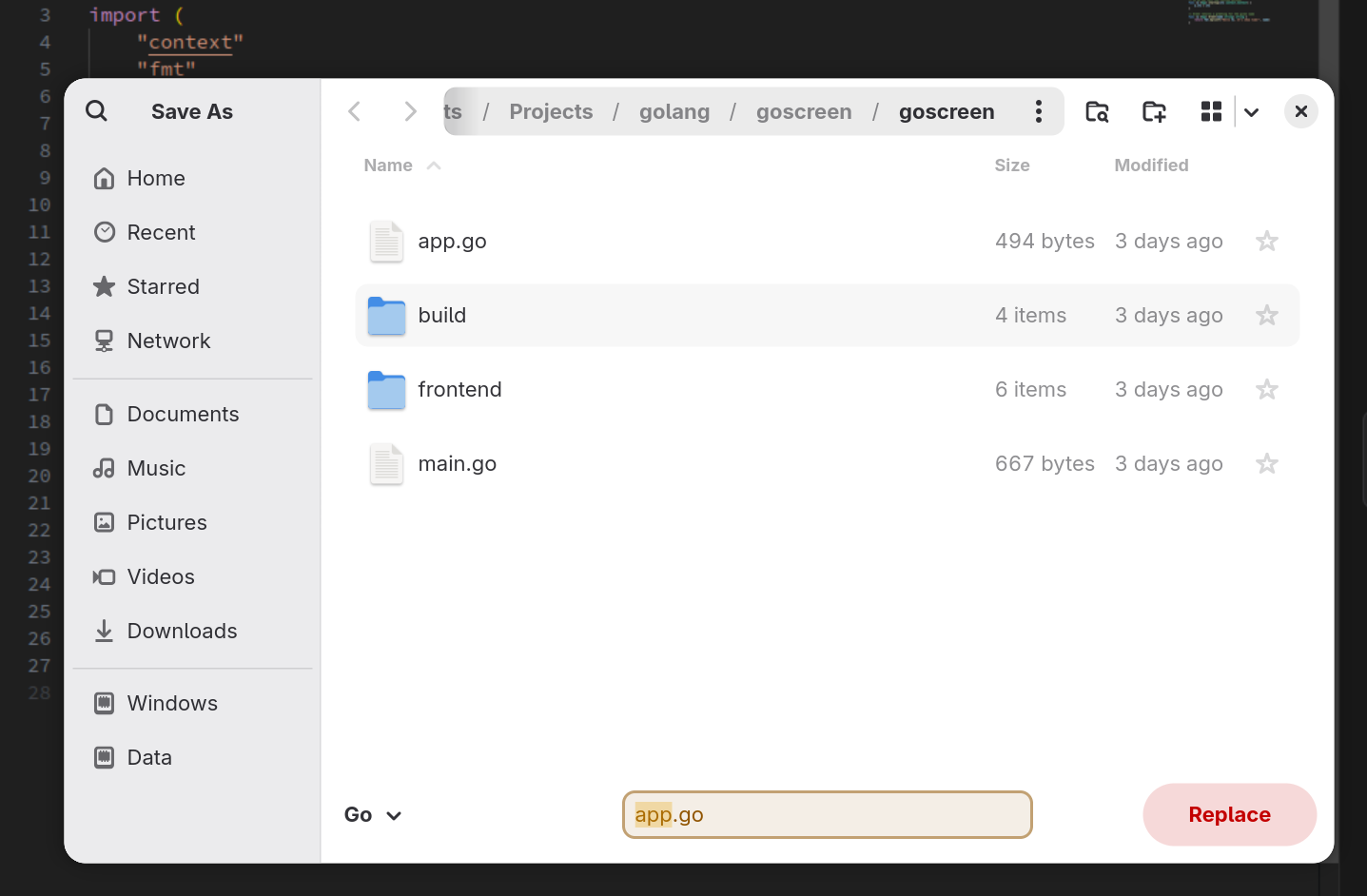Select Documents in the sidebar
This screenshot has width=1367, height=896.
(183, 415)
